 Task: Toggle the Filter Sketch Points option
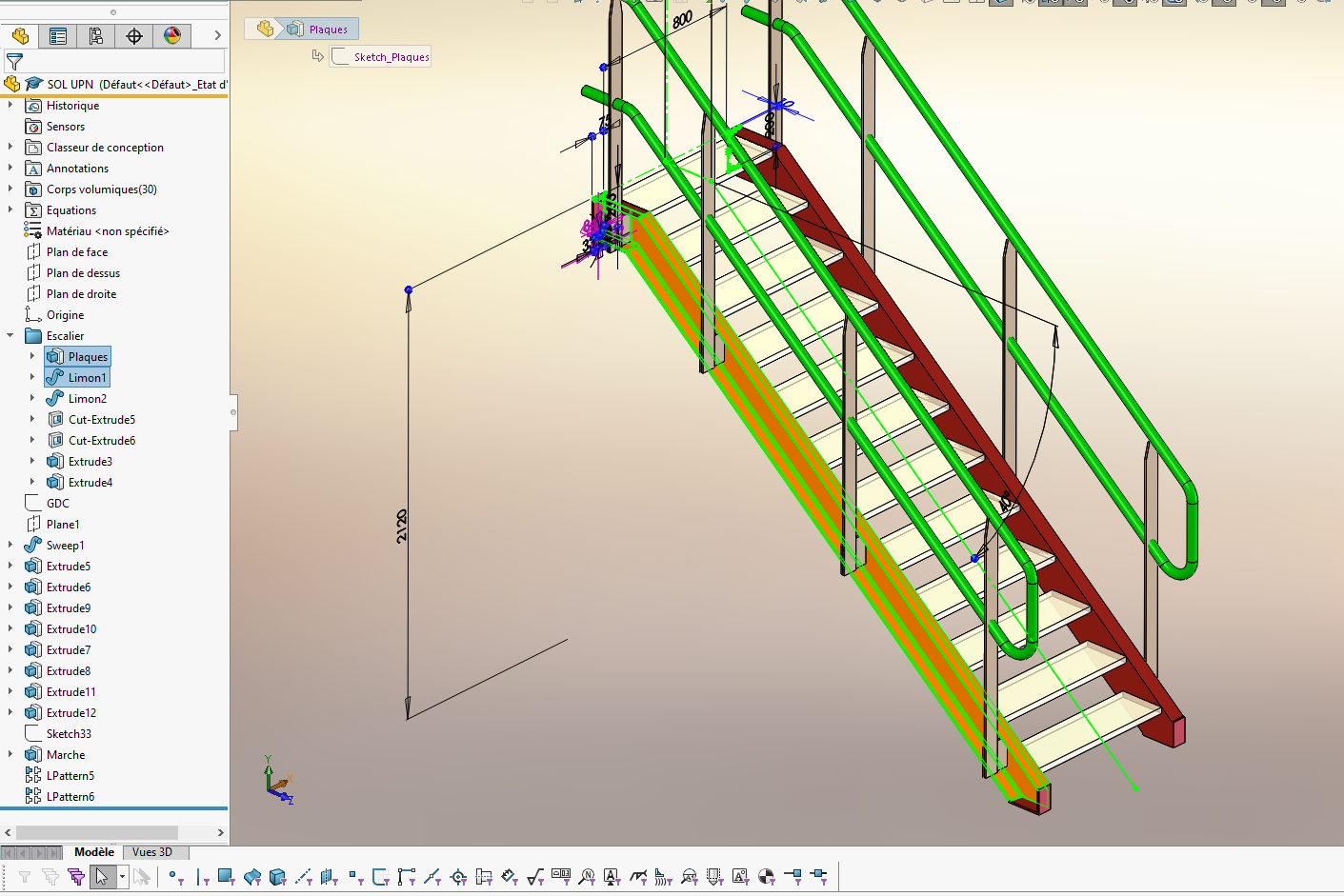pyautogui.click(x=355, y=876)
